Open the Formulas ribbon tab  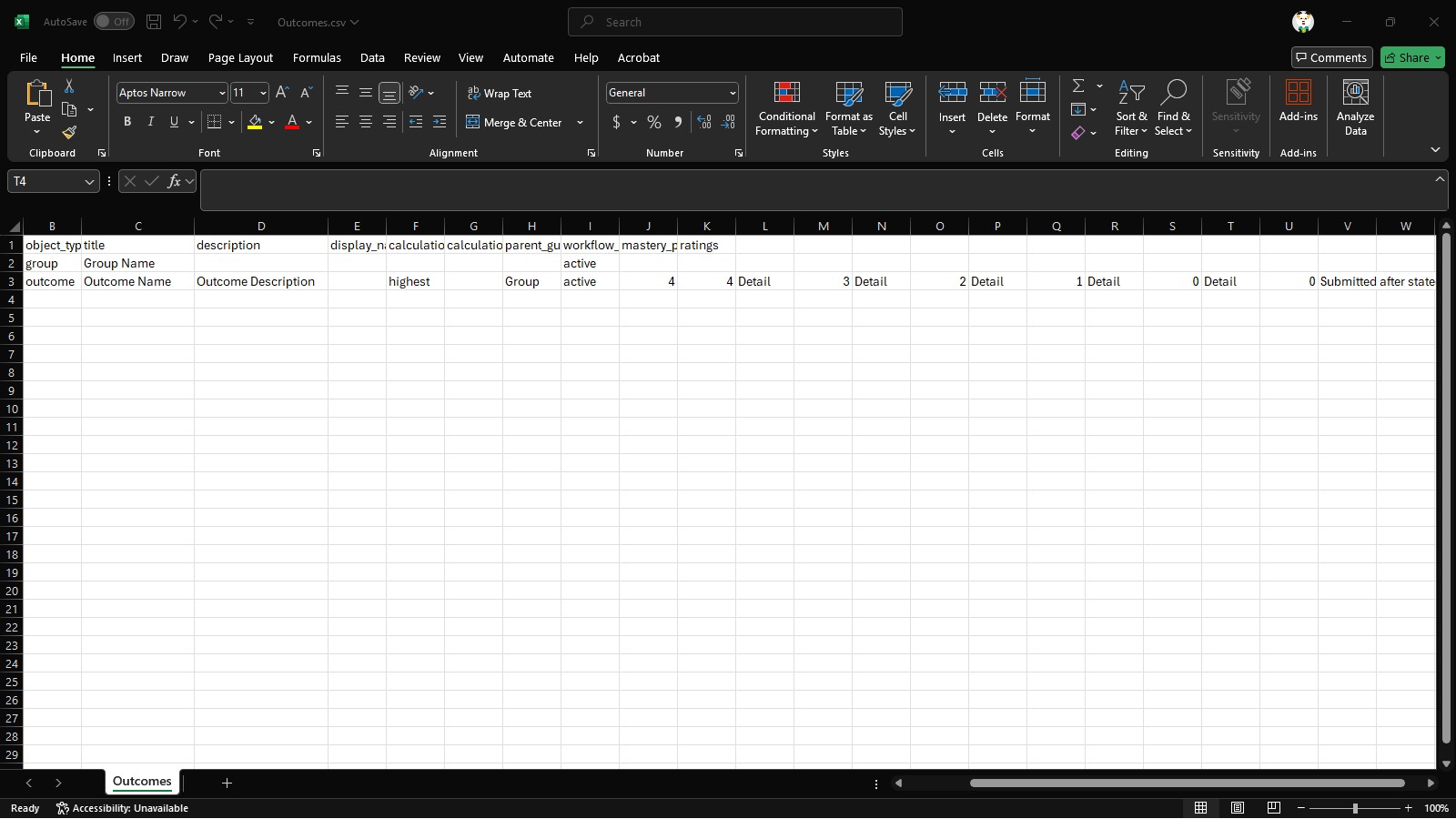[317, 57]
